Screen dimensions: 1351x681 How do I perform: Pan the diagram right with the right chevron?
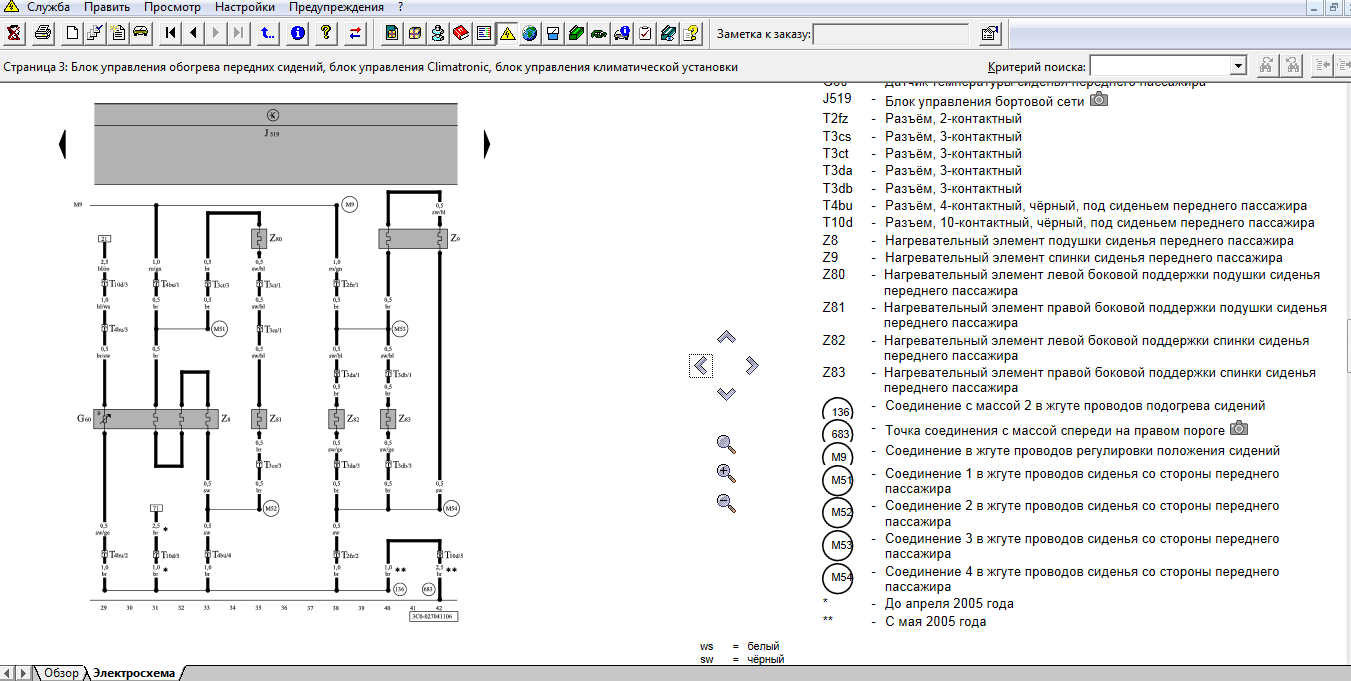click(752, 366)
